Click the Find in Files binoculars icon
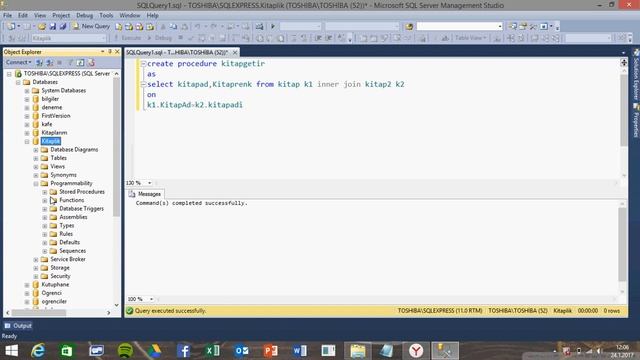The width and height of the screenshot is (640, 360). [x=409, y=27]
